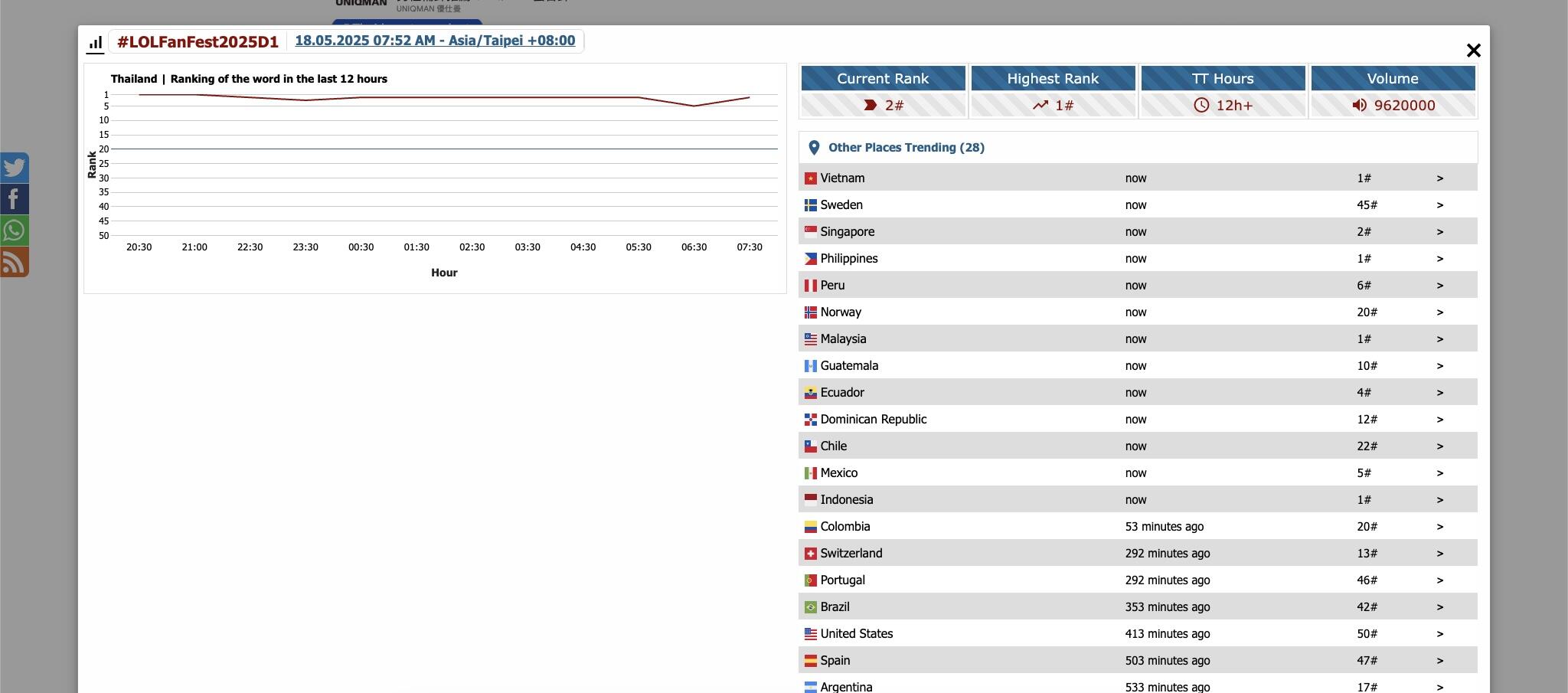Open the 18.05.2025 07:52 AM date link
Screen dimensions: 1568x693
pos(435,41)
